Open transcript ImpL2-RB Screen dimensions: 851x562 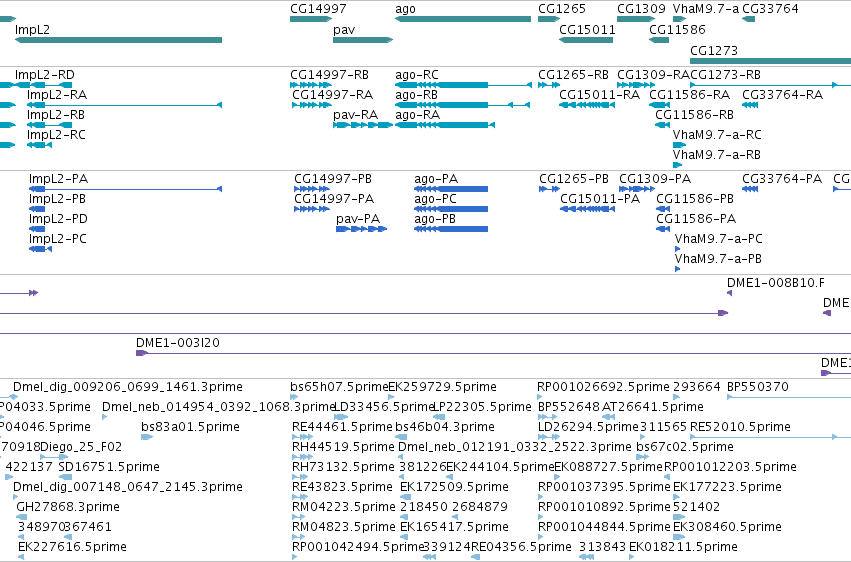56,115
